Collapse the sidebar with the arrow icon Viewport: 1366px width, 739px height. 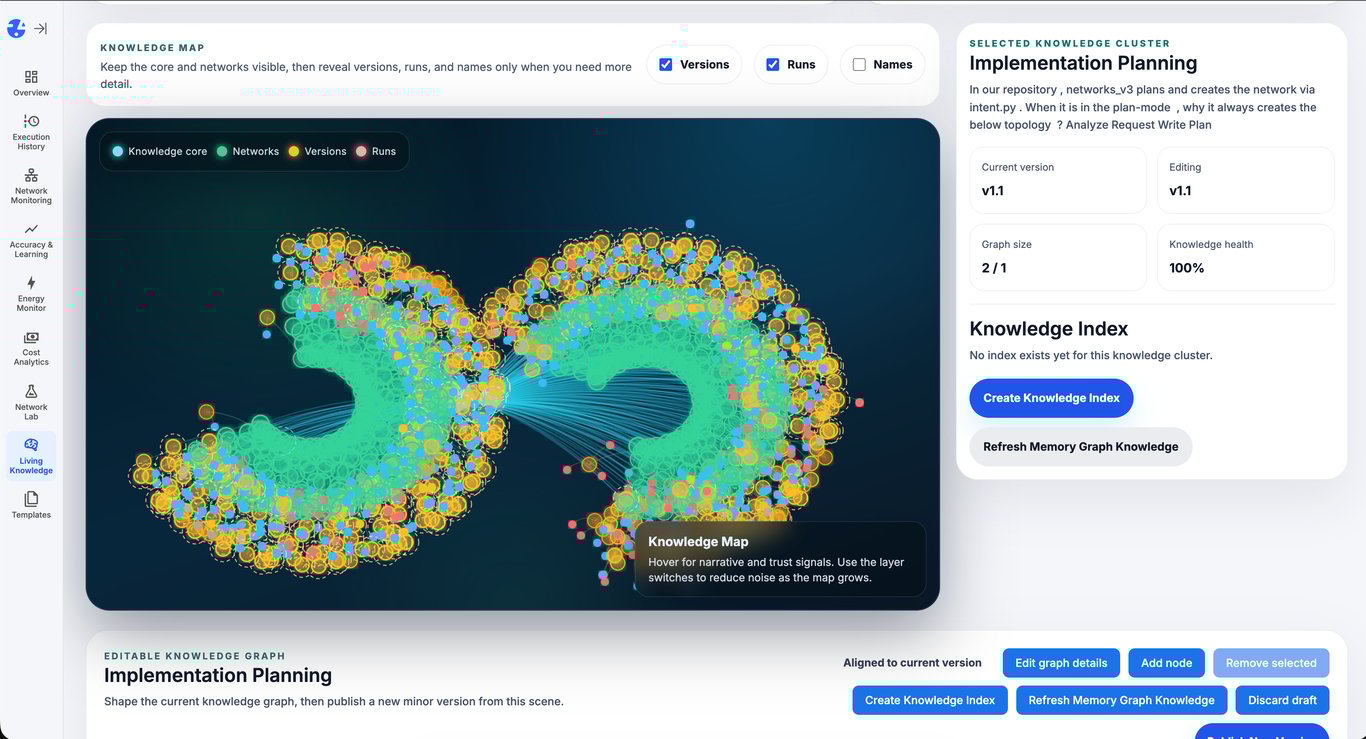[x=40, y=28]
